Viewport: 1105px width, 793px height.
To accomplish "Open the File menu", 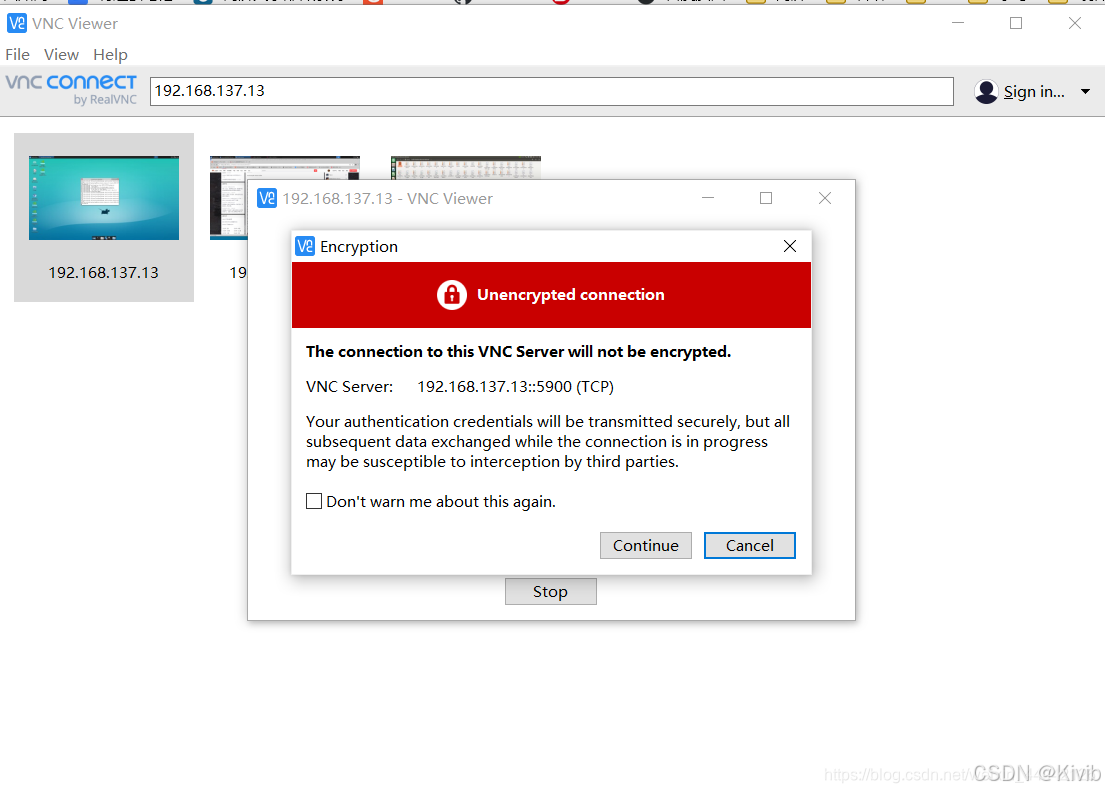I will [18, 54].
